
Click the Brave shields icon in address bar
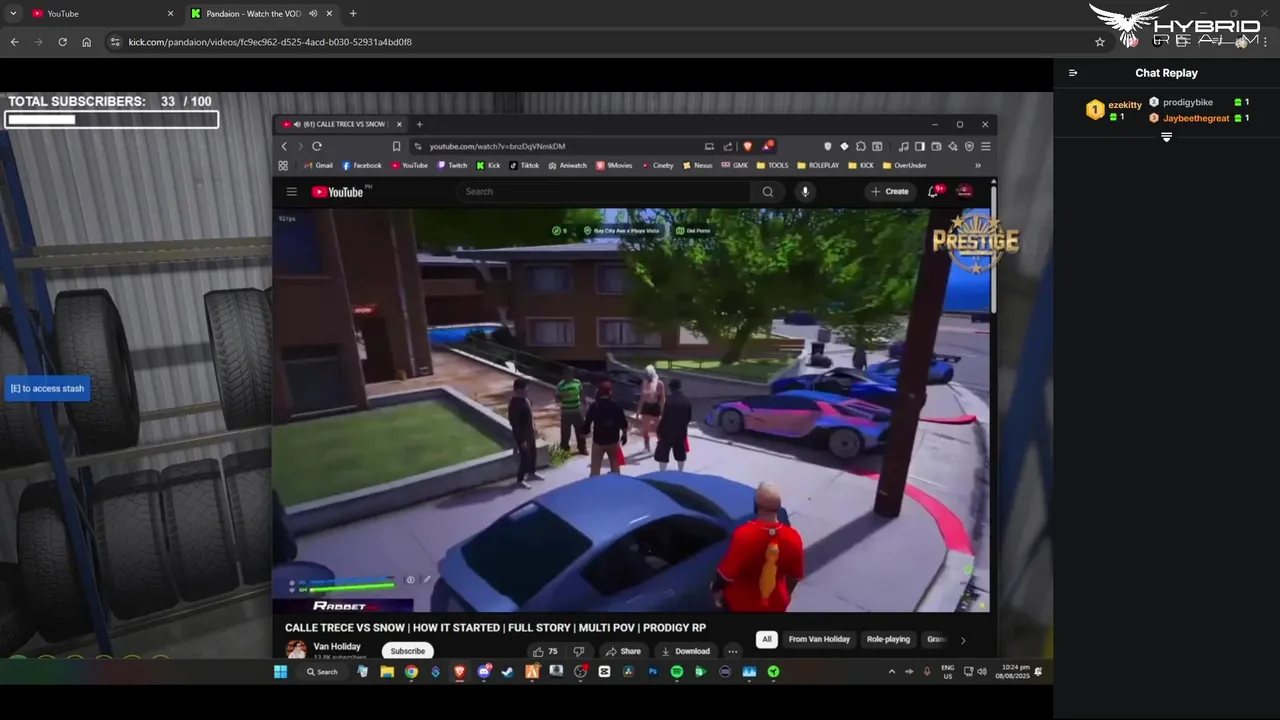click(x=747, y=146)
